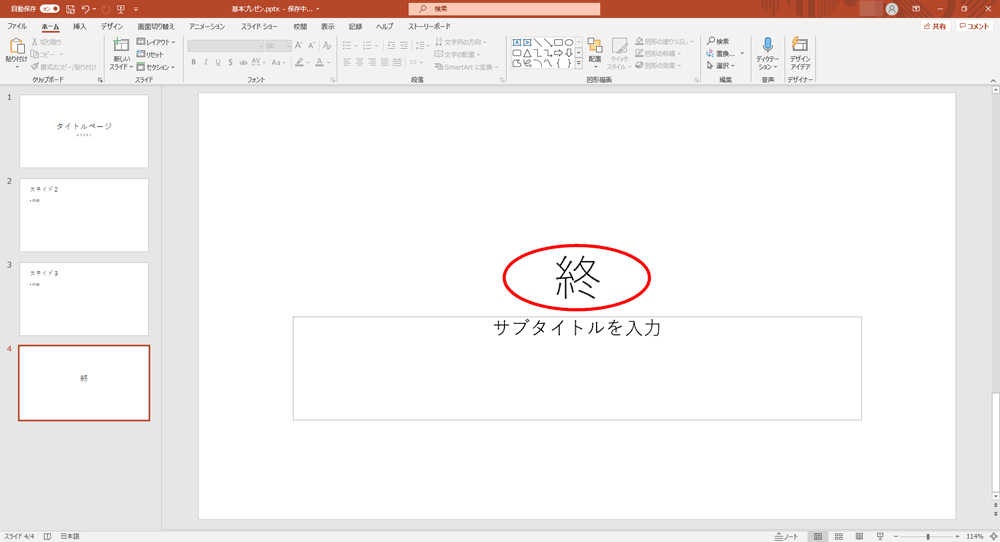Switch to slide sorter view icon

pos(839,537)
